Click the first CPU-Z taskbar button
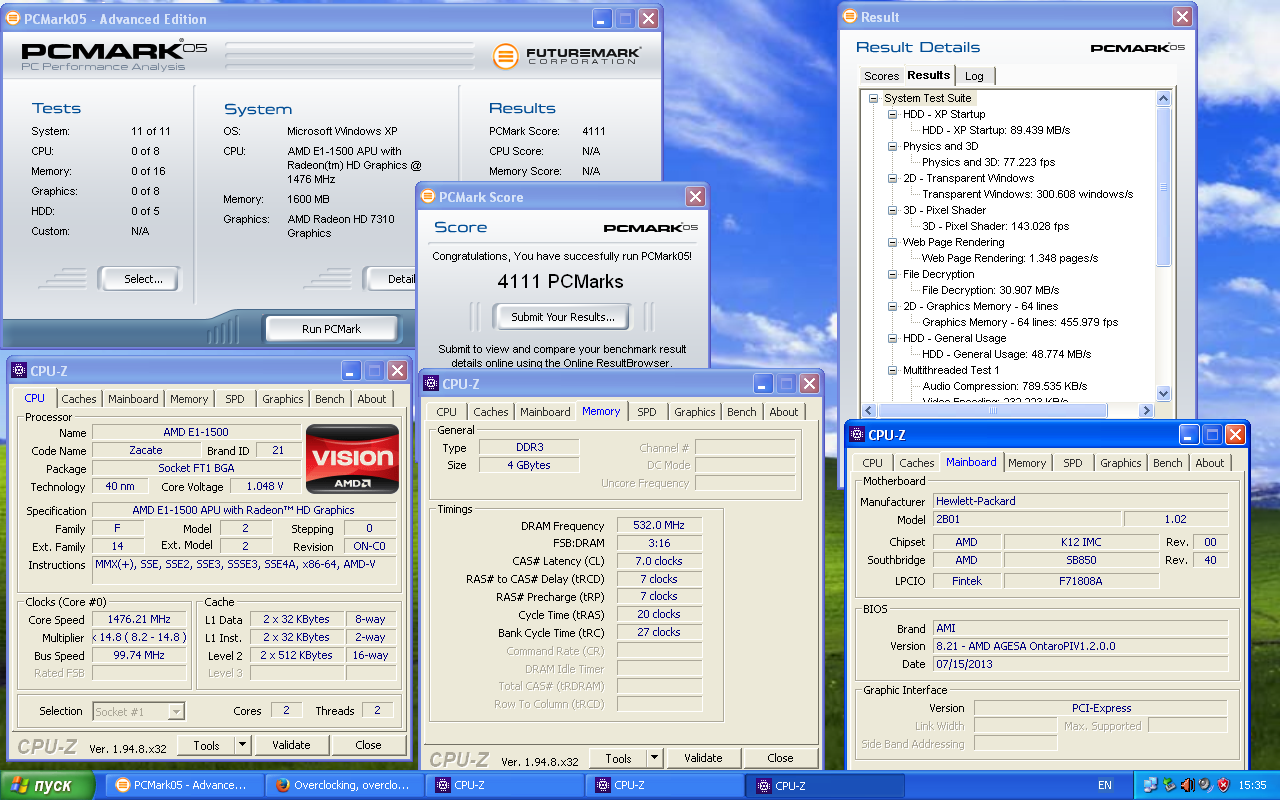This screenshot has width=1280, height=800. point(505,785)
